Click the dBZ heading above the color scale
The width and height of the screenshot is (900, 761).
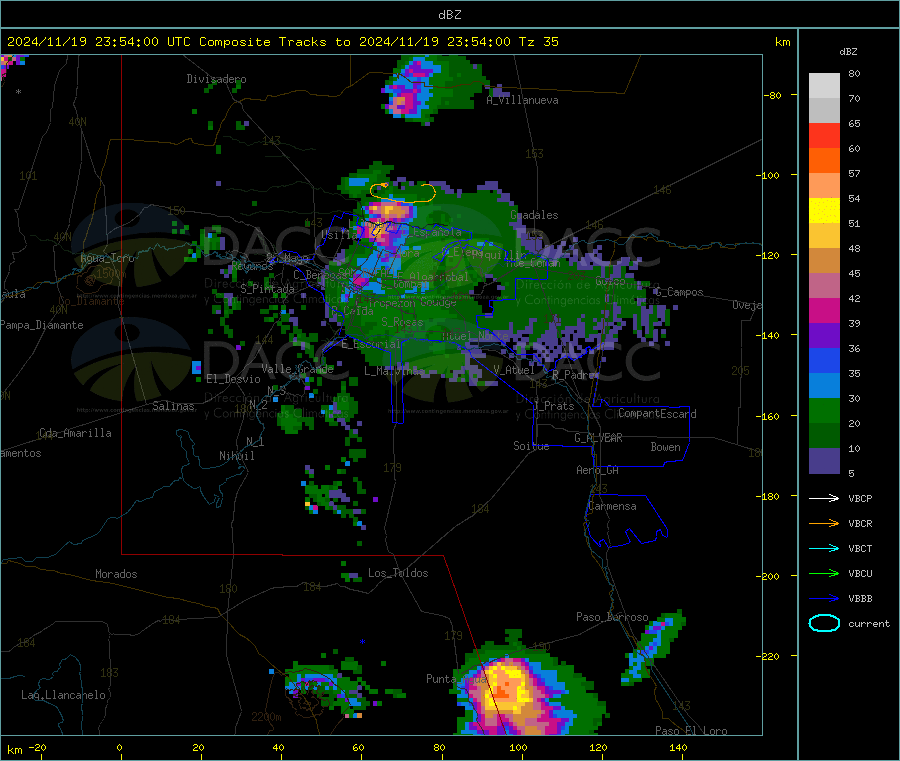[x=848, y=52]
